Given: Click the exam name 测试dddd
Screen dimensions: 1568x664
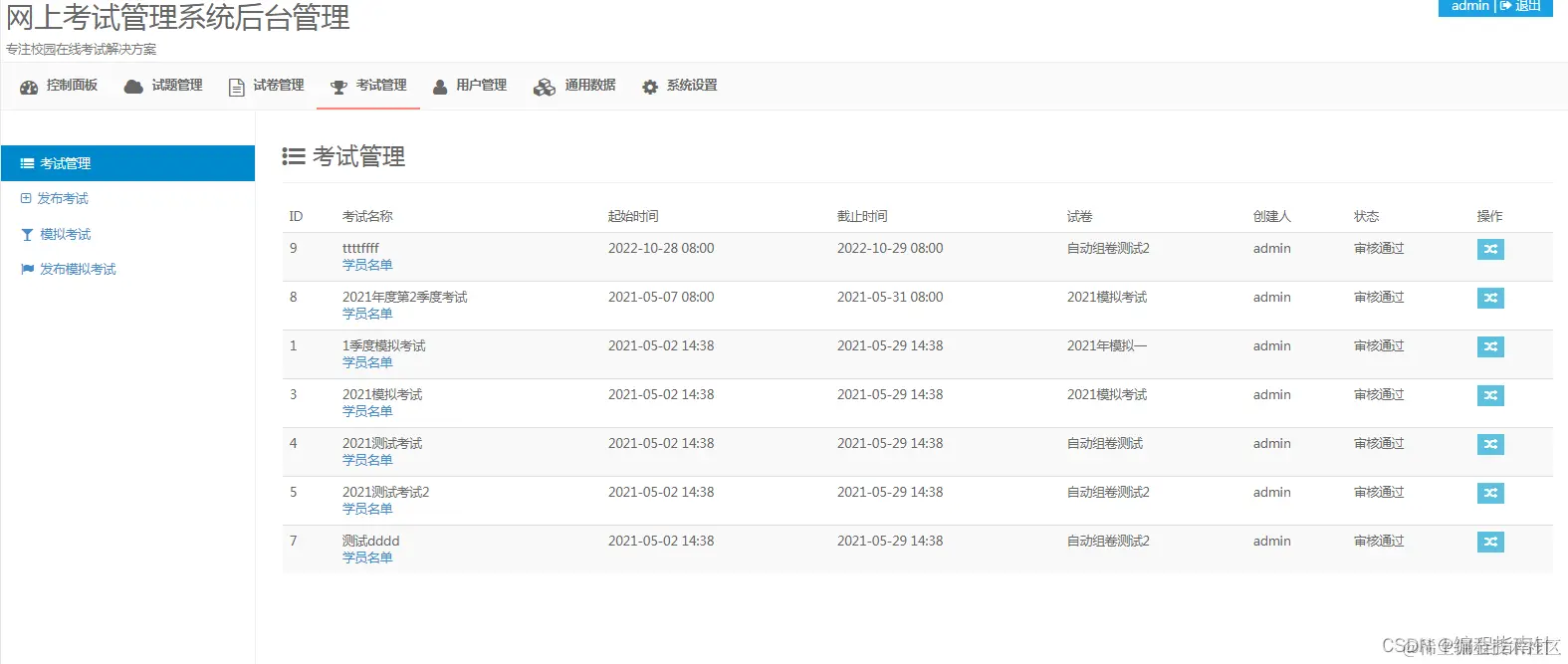Looking at the screenshot, I should 370,541.
